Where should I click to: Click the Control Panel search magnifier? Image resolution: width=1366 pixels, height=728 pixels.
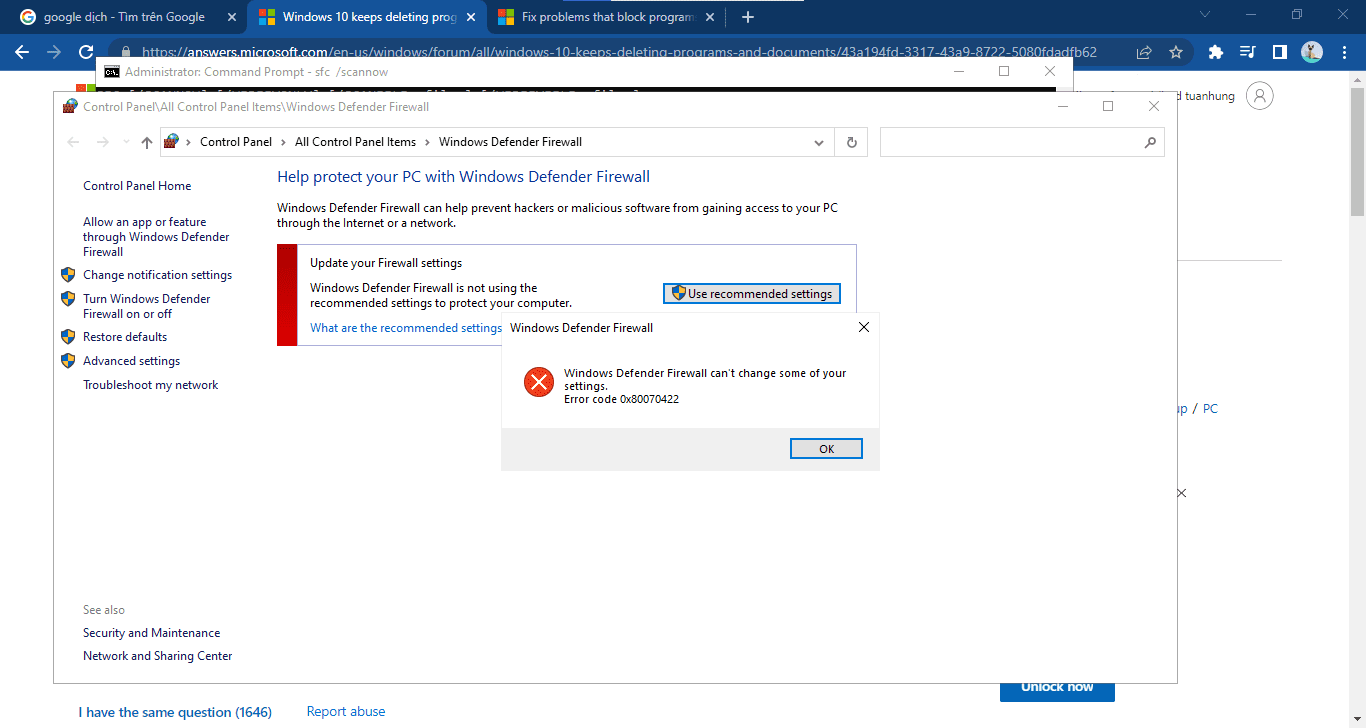click(1150, 142)
